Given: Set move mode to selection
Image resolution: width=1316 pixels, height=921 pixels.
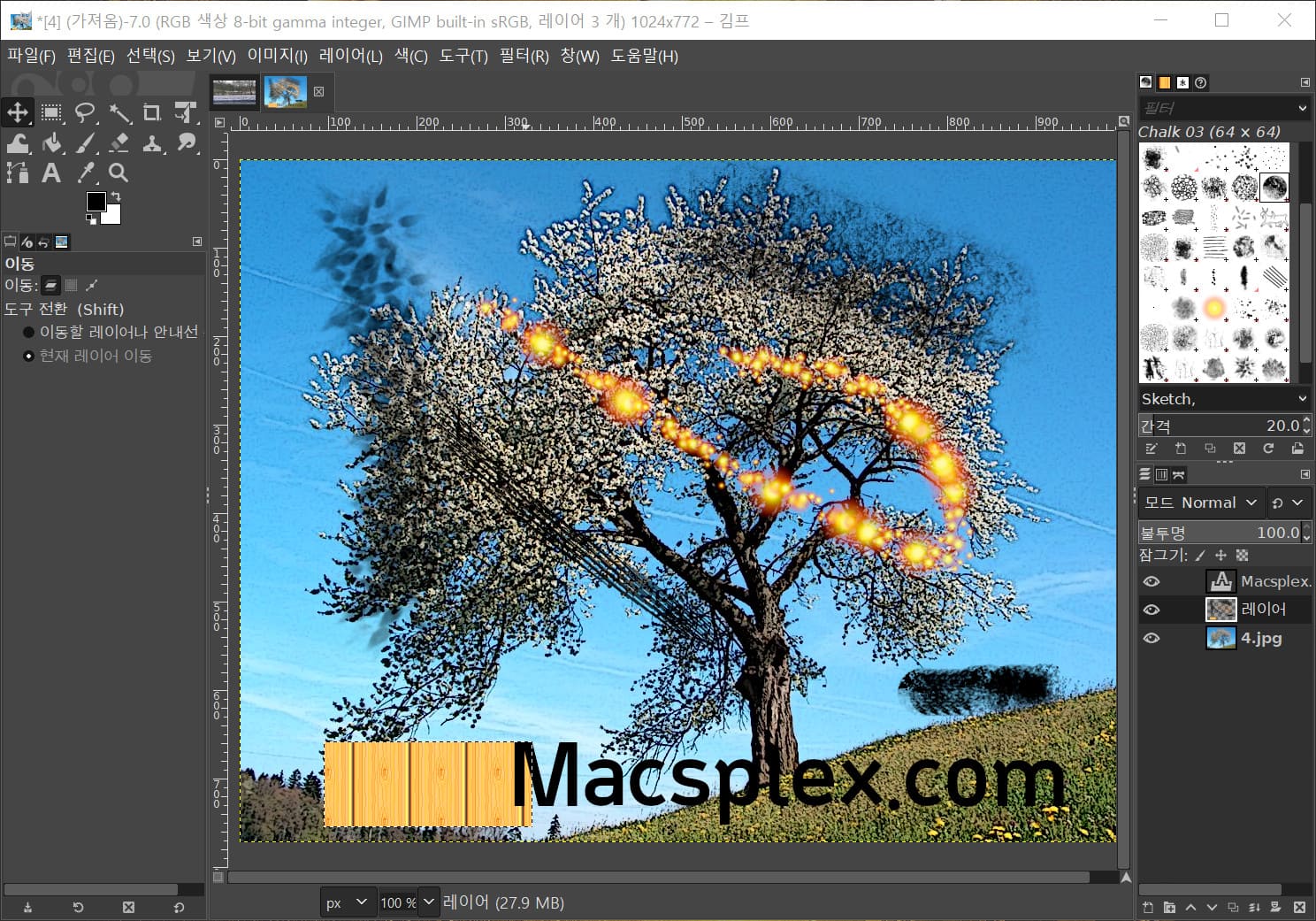Looking at the screenshot, I should 72,285.
